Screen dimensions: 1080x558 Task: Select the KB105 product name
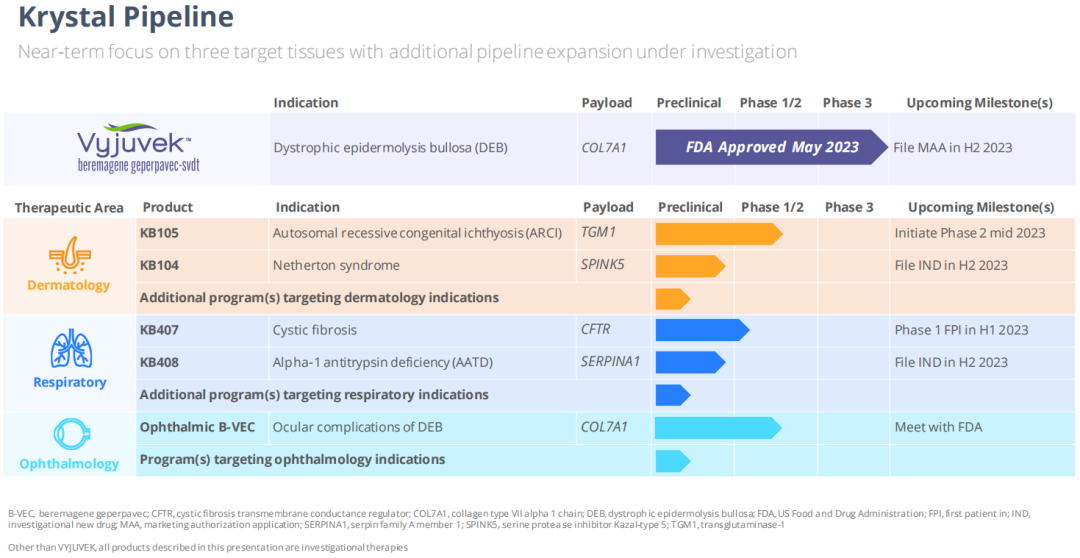tap(159, 233)
